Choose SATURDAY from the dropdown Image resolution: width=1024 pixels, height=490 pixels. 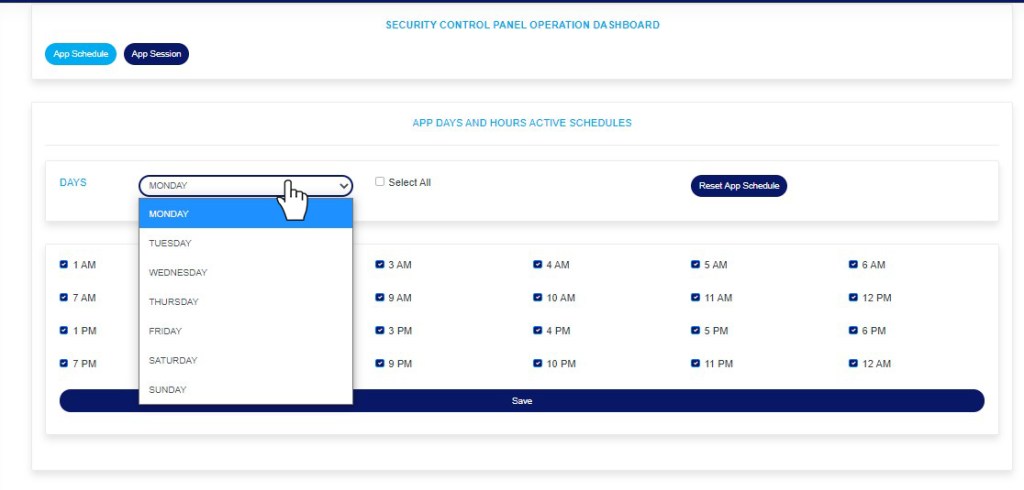click(x=173, y=360)
